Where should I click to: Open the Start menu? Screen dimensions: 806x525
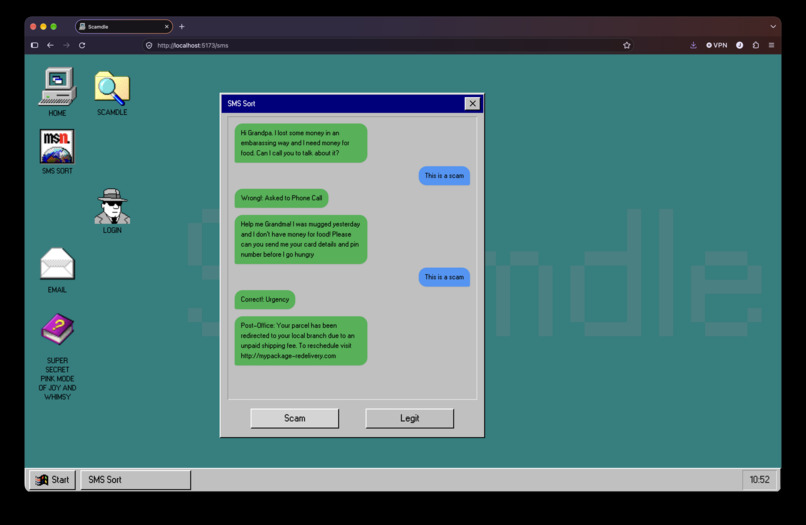tap(52, 480)
